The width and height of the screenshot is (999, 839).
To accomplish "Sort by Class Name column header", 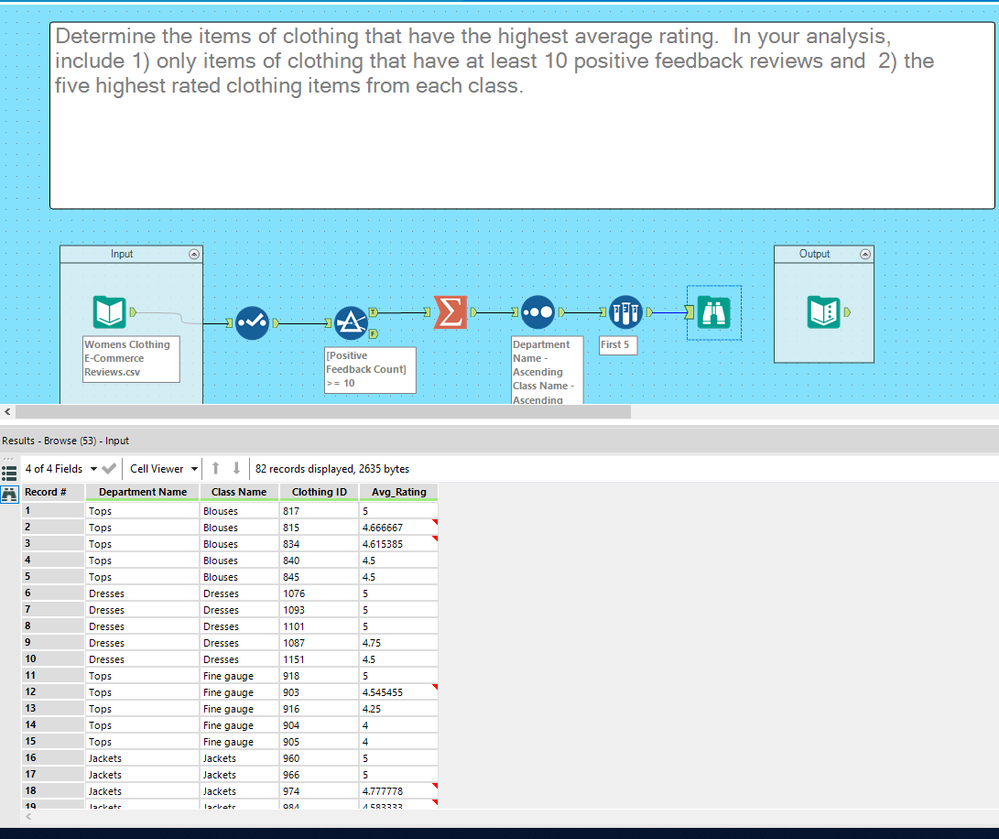I will [x=239, y=492].
